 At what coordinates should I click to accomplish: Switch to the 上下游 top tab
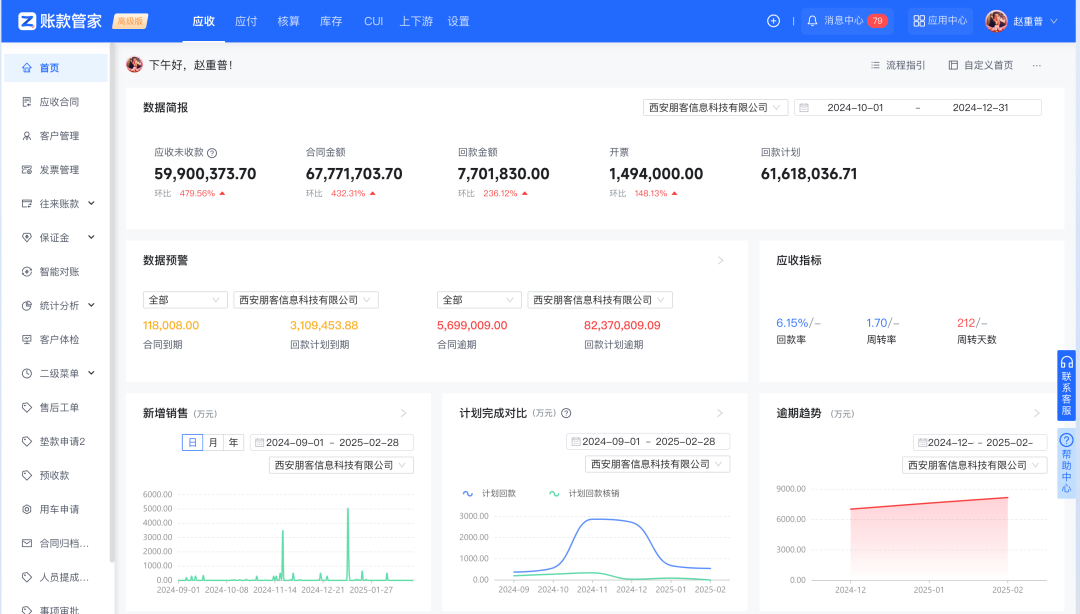click(x=416, y=21)
